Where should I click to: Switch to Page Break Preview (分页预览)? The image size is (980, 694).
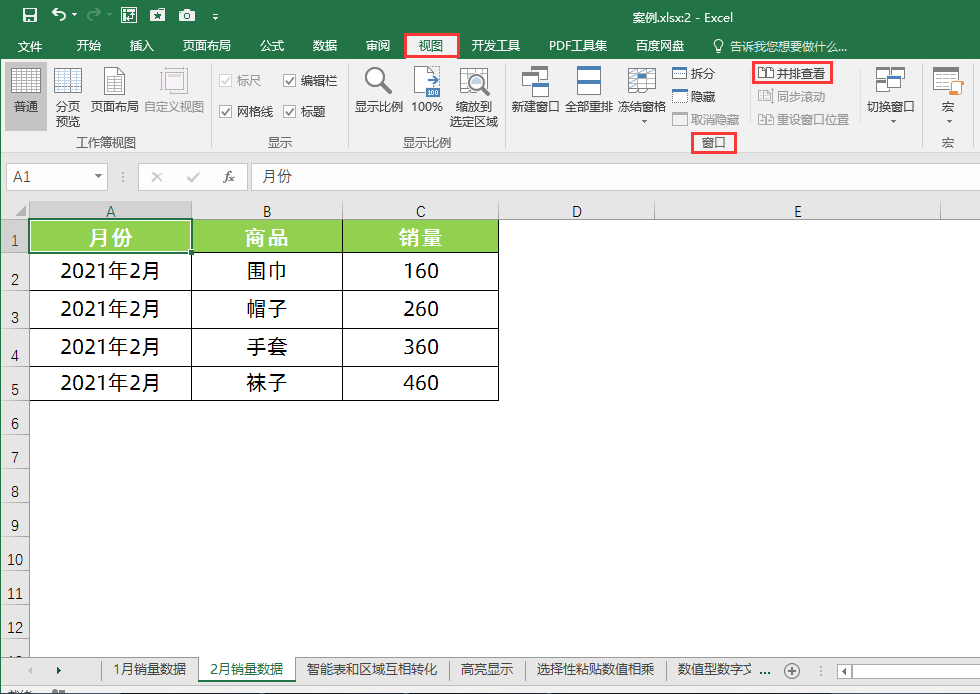[x=68, y=96]
